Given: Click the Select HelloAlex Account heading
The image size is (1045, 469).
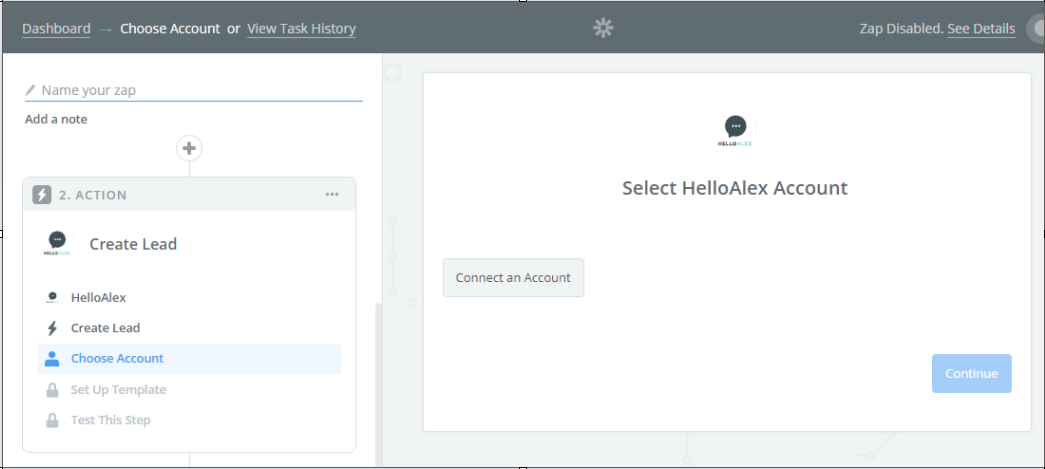Looking at the screenshot, I should (x=735, y=188).
